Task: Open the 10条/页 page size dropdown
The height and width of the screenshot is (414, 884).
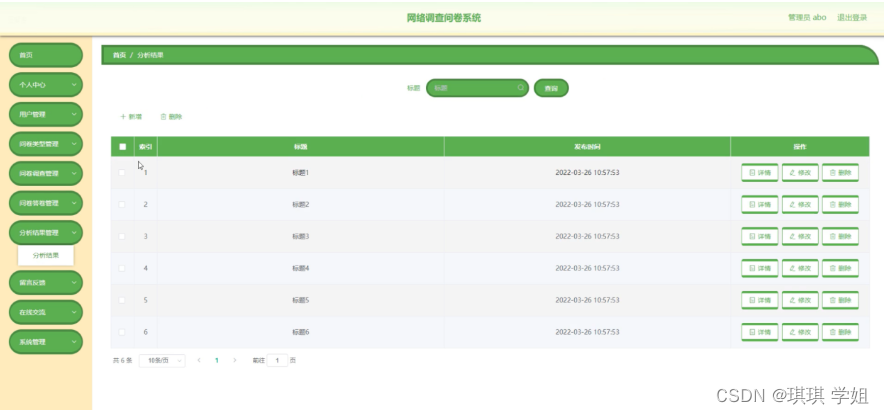Action: coord(162,360)
